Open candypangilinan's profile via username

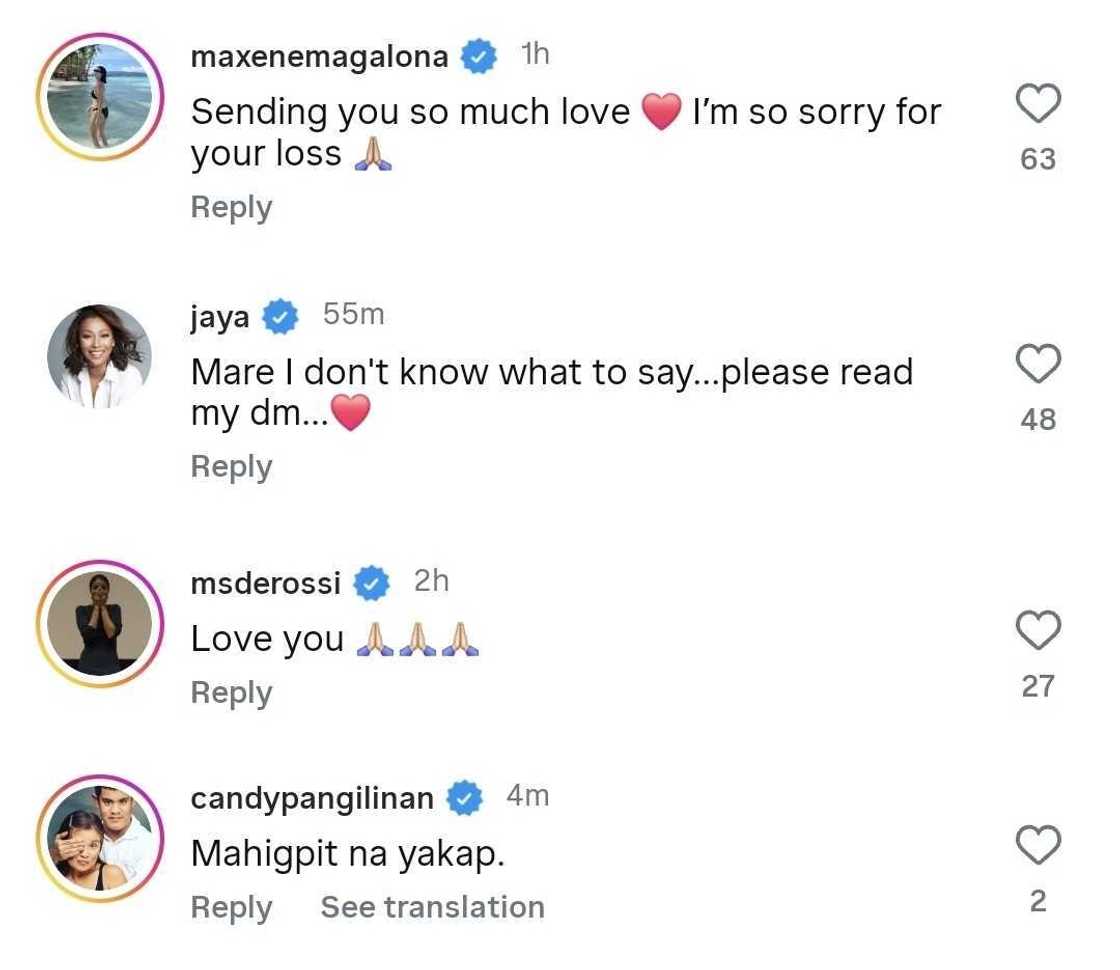[x=312, y=799]
